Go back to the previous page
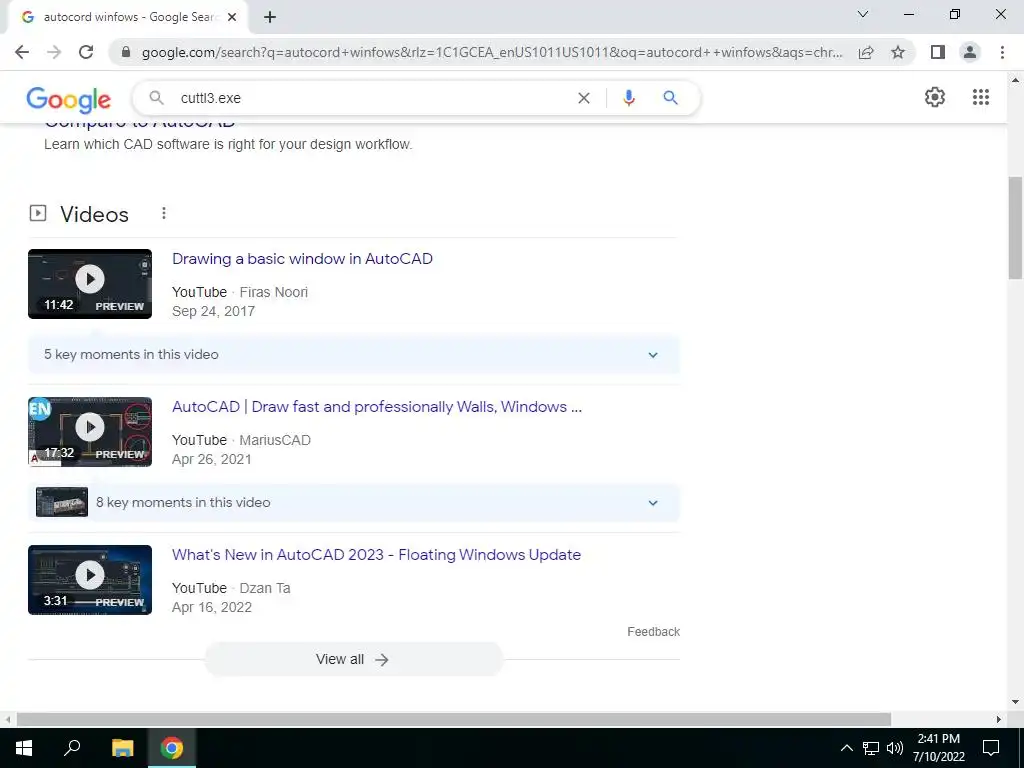 [22, 52]
